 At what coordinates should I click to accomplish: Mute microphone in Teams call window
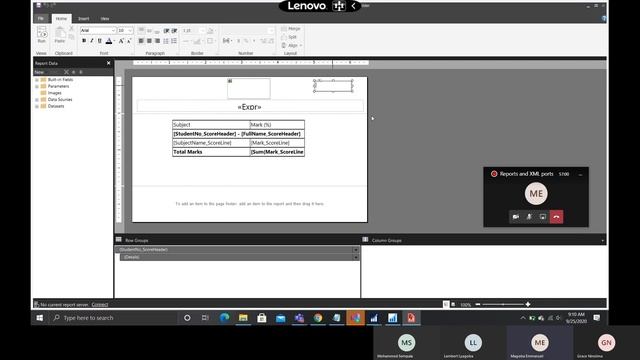pyautogui.click(x=529, y=217)
